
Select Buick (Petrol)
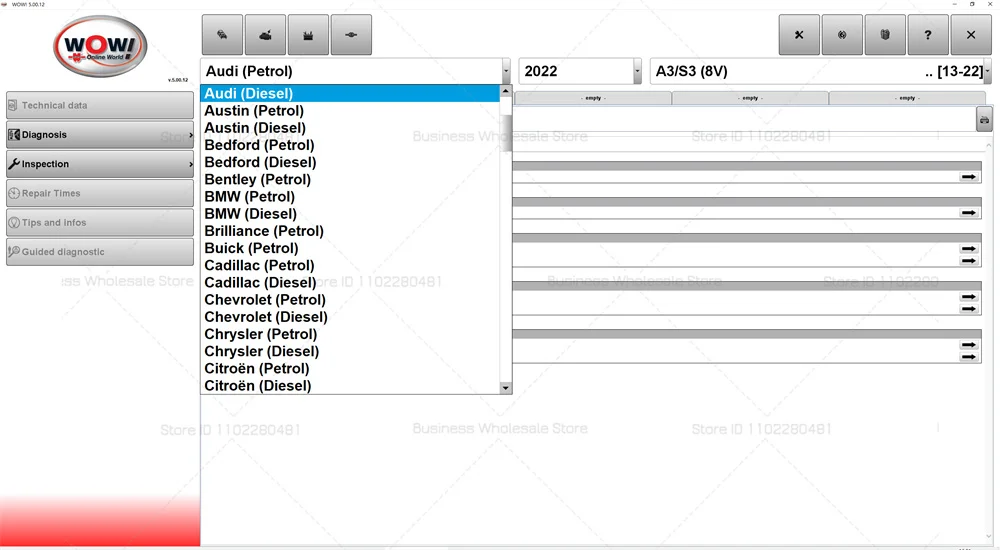tap(350, 248)
